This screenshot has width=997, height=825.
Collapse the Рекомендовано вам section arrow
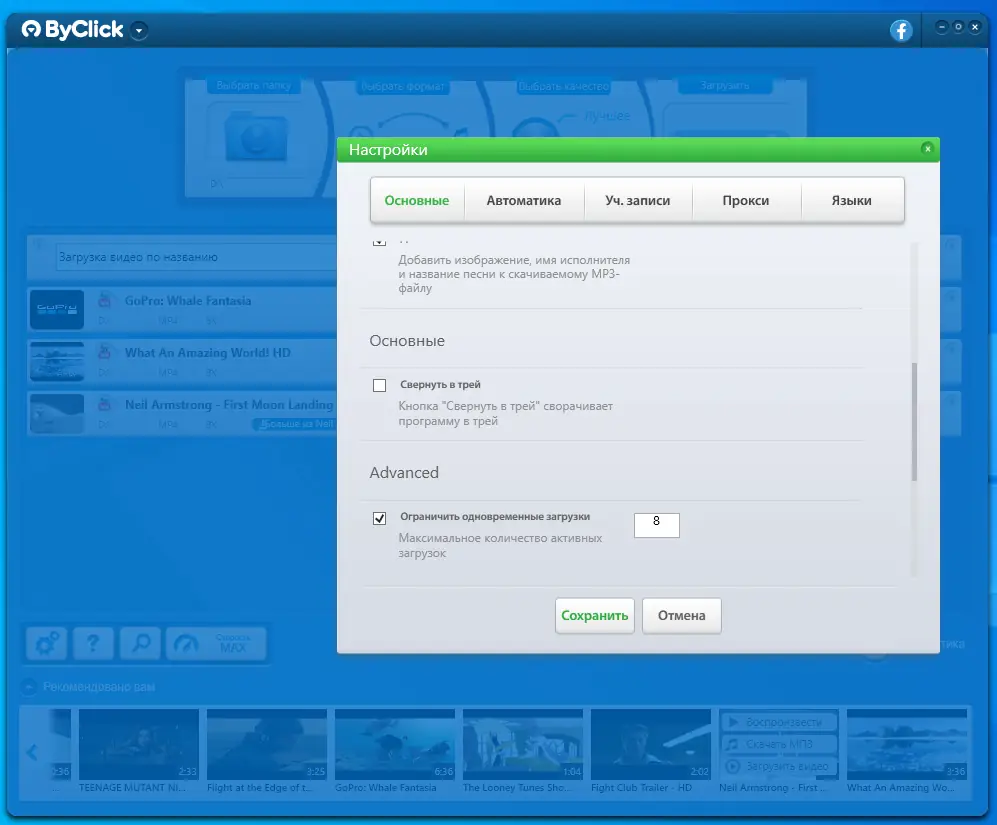click(x=29, y=687)
